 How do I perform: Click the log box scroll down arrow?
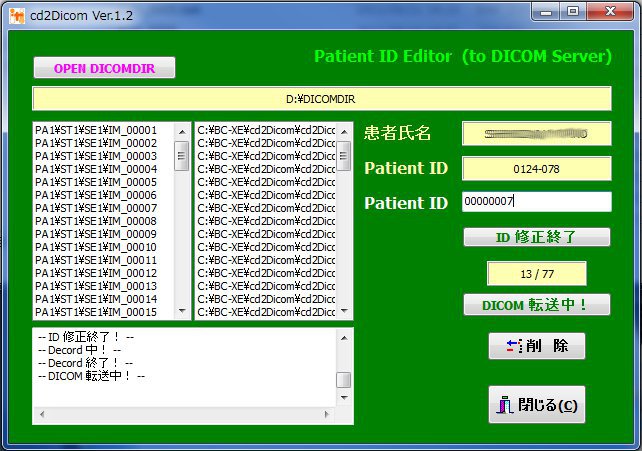[344, 398]
